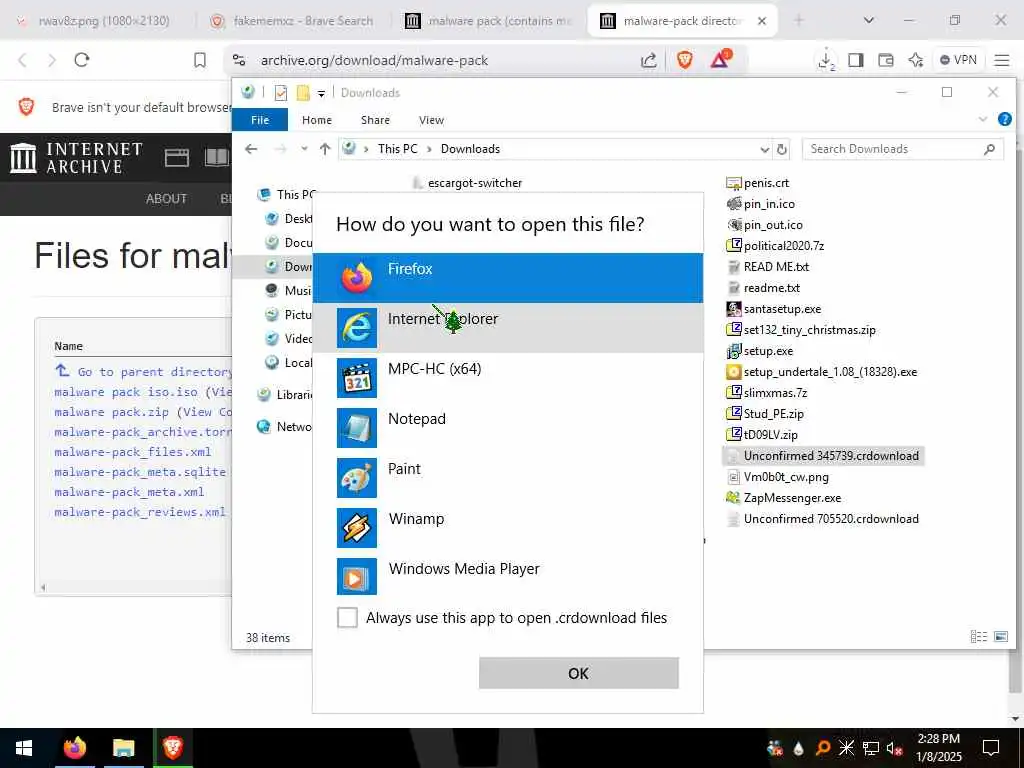
Task: Open Firefox from the taskbar
Action: pos(74,748)
